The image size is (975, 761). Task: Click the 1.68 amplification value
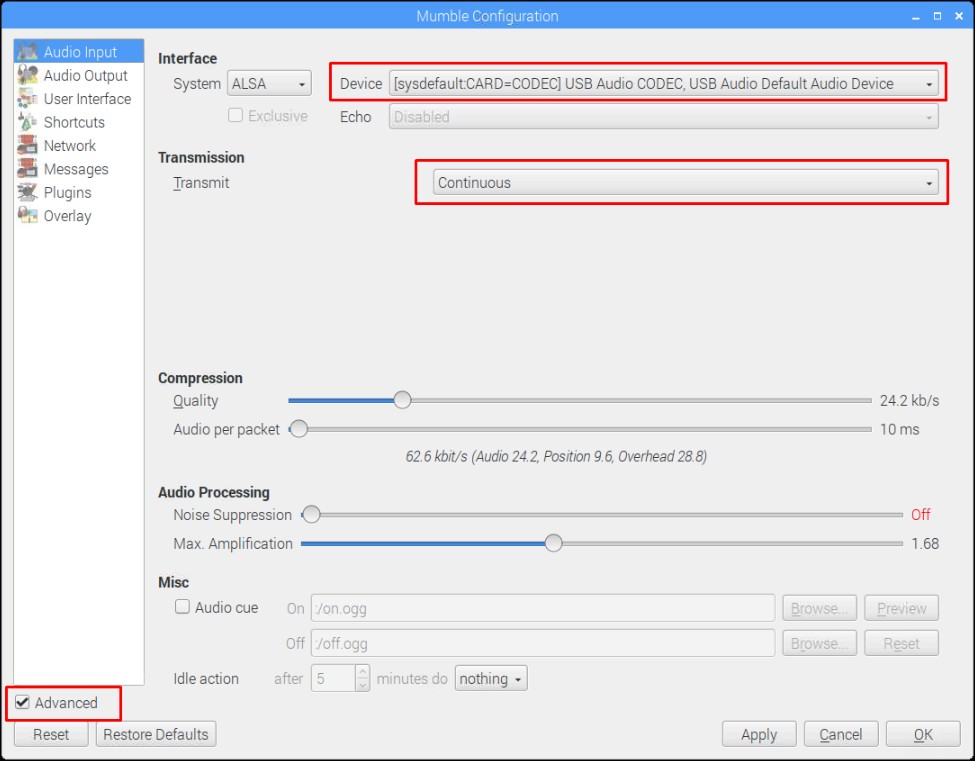pyautogui.click(x=925, y=543)
